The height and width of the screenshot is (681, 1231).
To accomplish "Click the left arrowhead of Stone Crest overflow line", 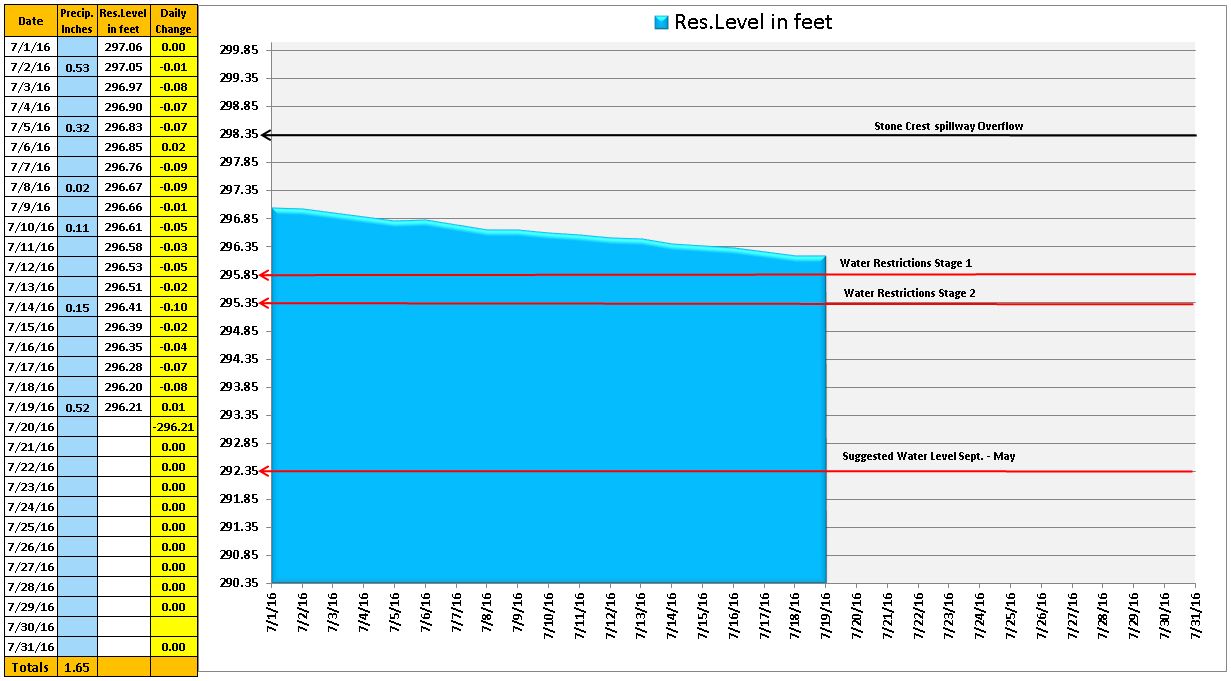I will [267, 135].
